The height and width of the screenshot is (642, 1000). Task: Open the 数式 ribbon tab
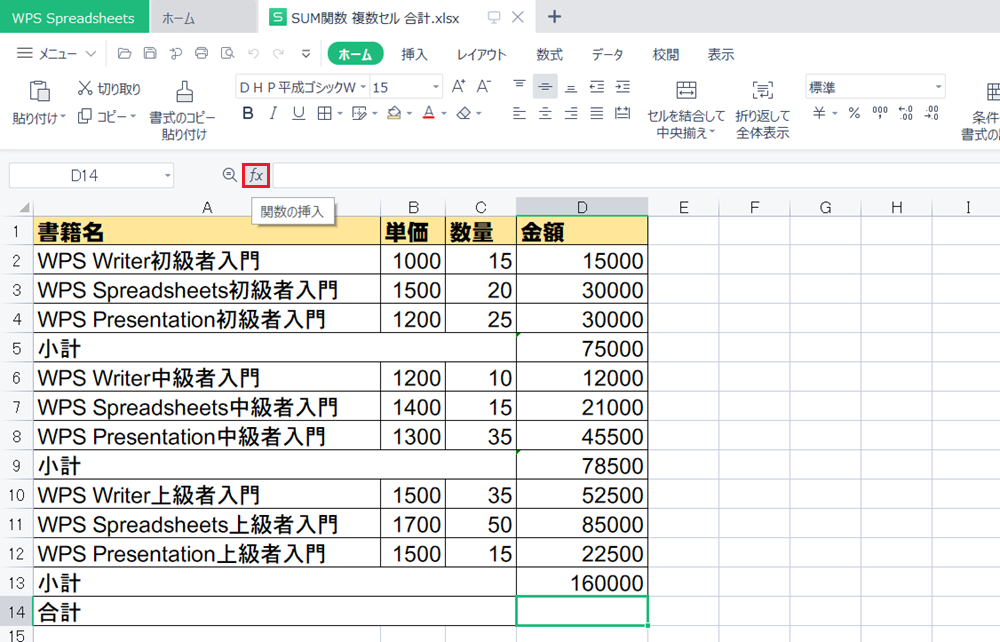click(x=549, y=54)
